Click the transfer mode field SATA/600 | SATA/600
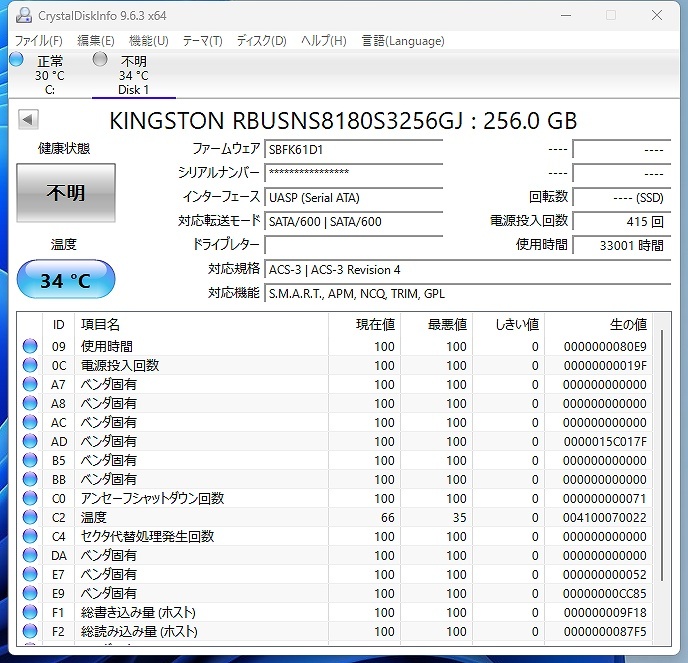 (x=354, y=222)
